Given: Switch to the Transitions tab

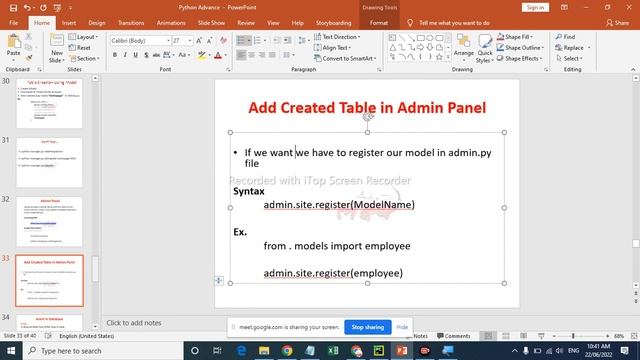Looking at the screenshot, I should coord(131,23).
